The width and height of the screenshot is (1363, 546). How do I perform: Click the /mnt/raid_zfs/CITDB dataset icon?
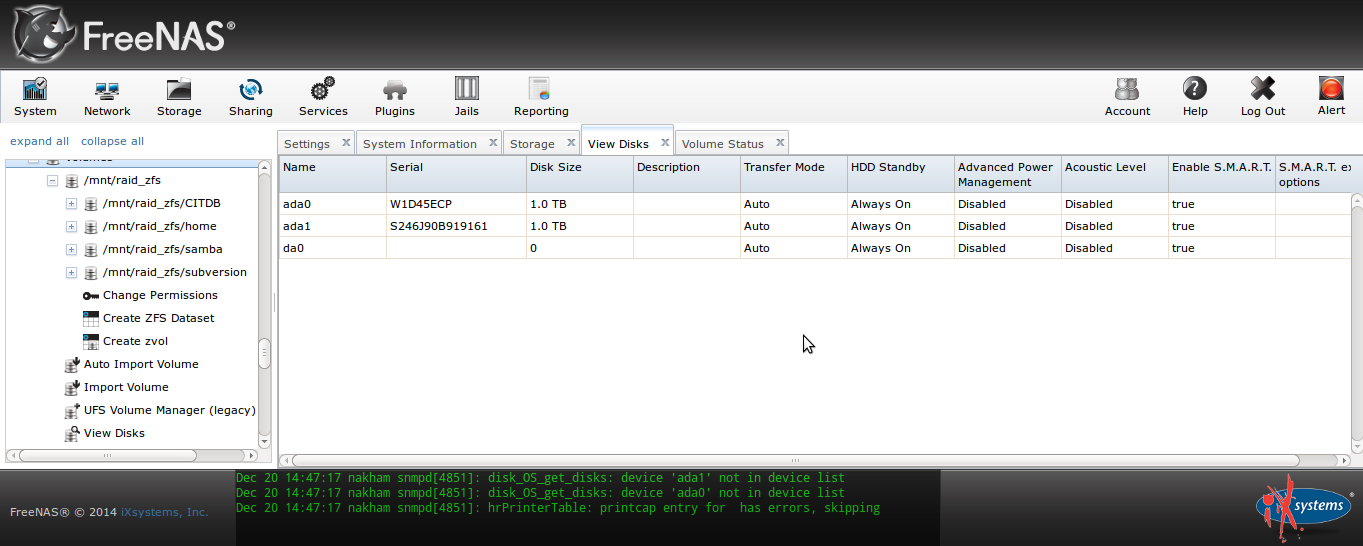point(91,204)
